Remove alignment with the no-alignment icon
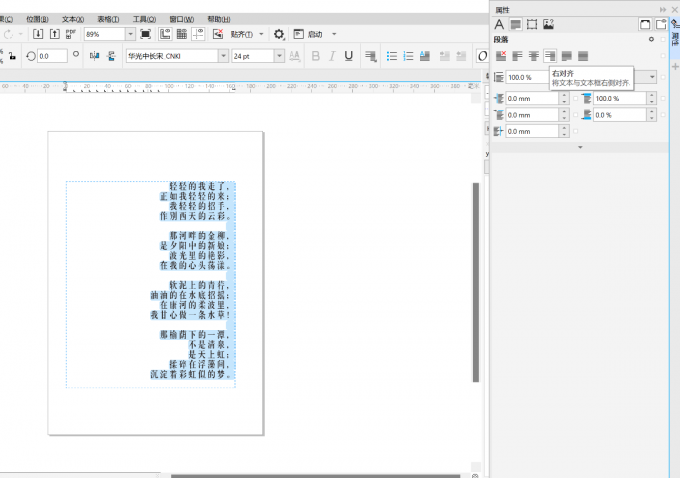 coord(502,55)
